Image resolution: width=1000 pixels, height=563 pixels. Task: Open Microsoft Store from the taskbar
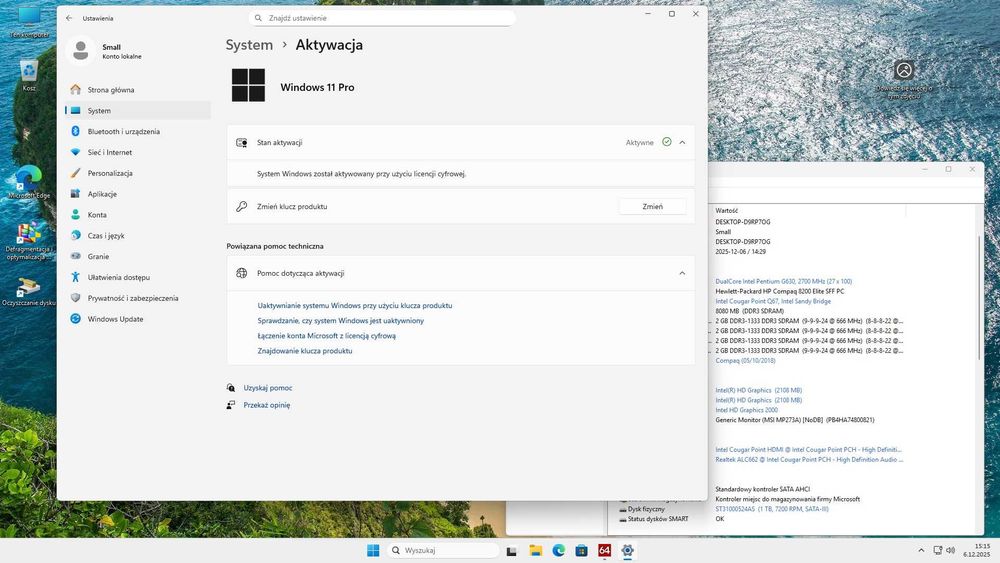click(x=582, y=550)
